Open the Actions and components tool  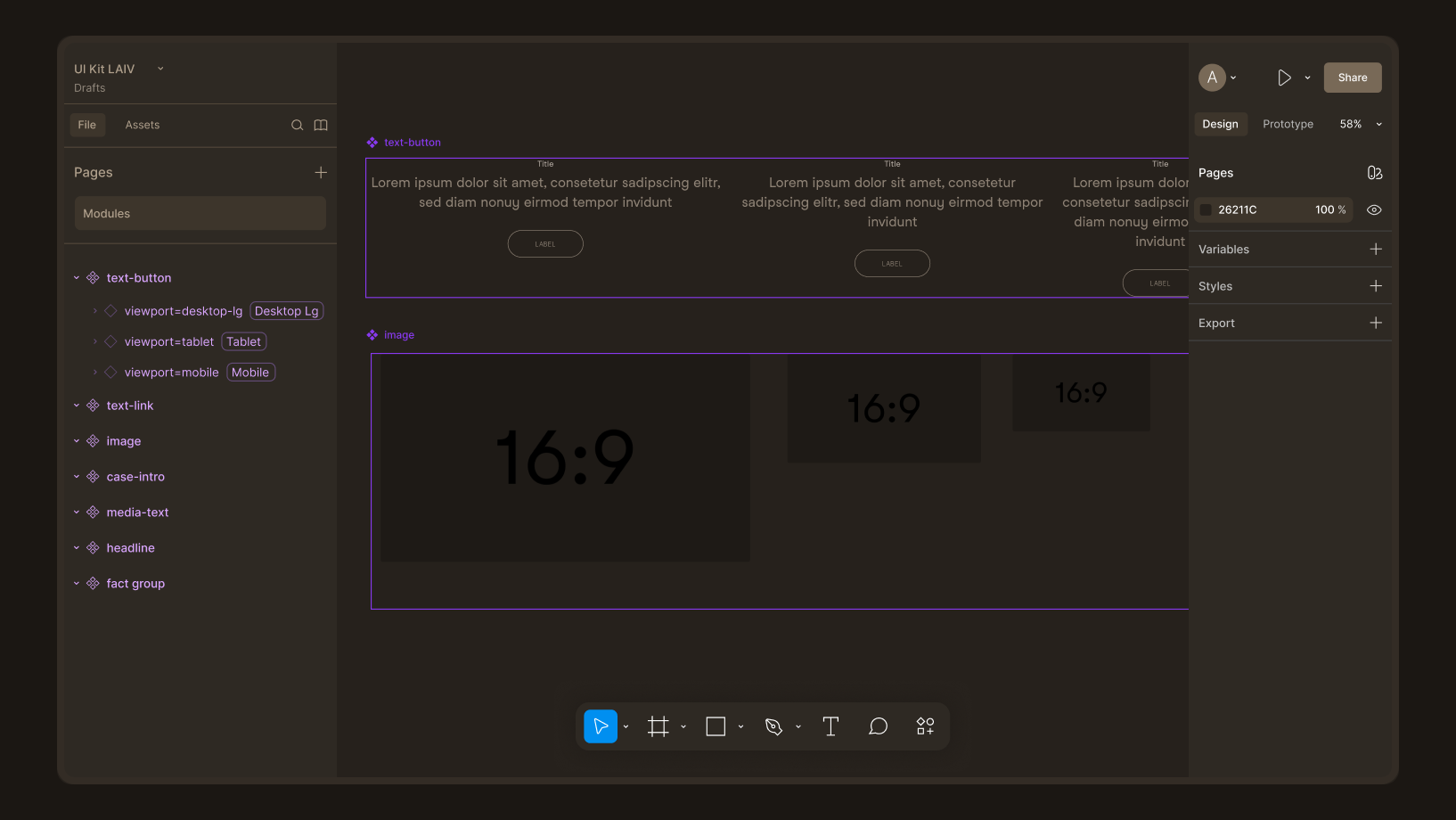tap(925, 726)
